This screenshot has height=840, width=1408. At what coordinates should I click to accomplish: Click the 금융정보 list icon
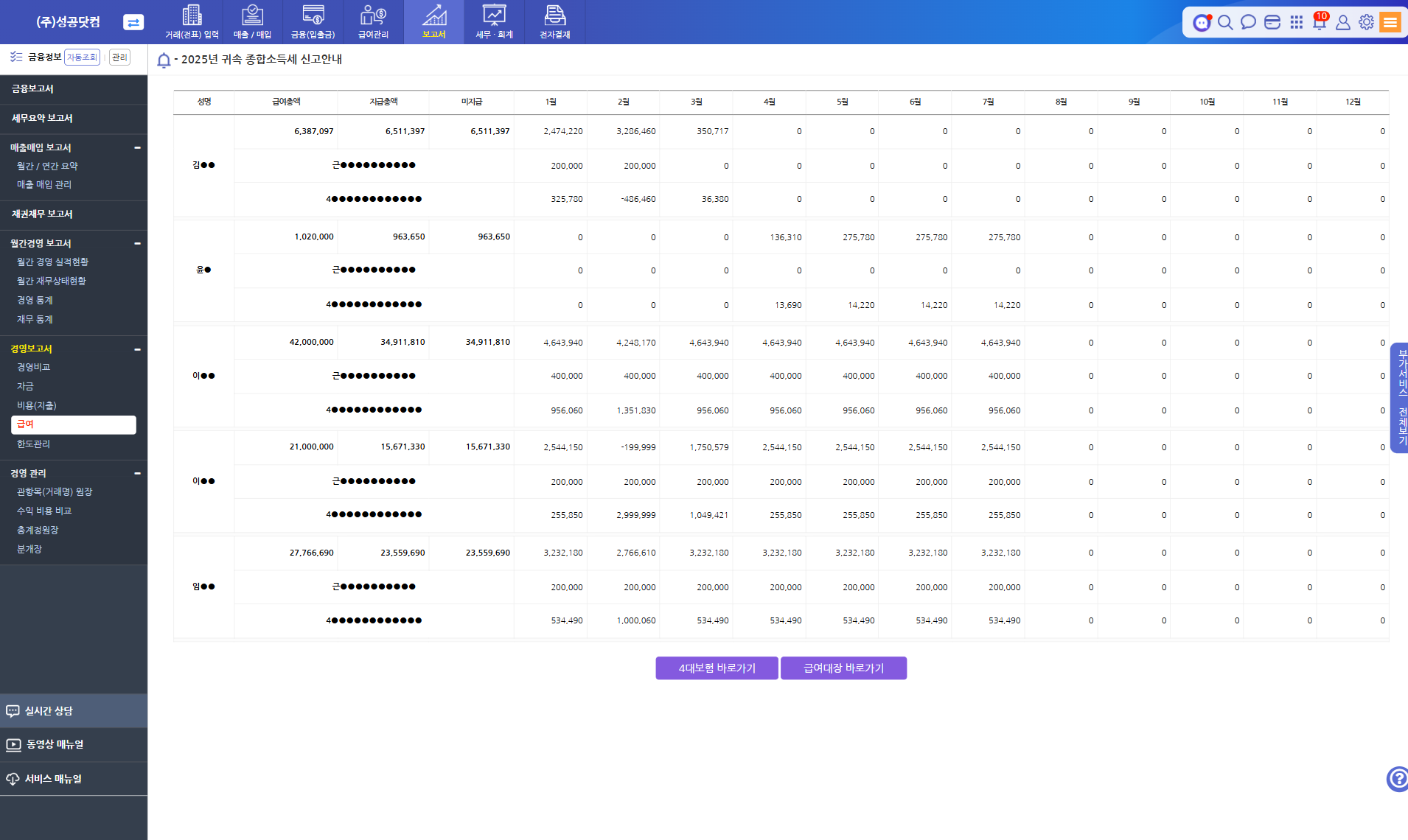(x=16, y=57)
